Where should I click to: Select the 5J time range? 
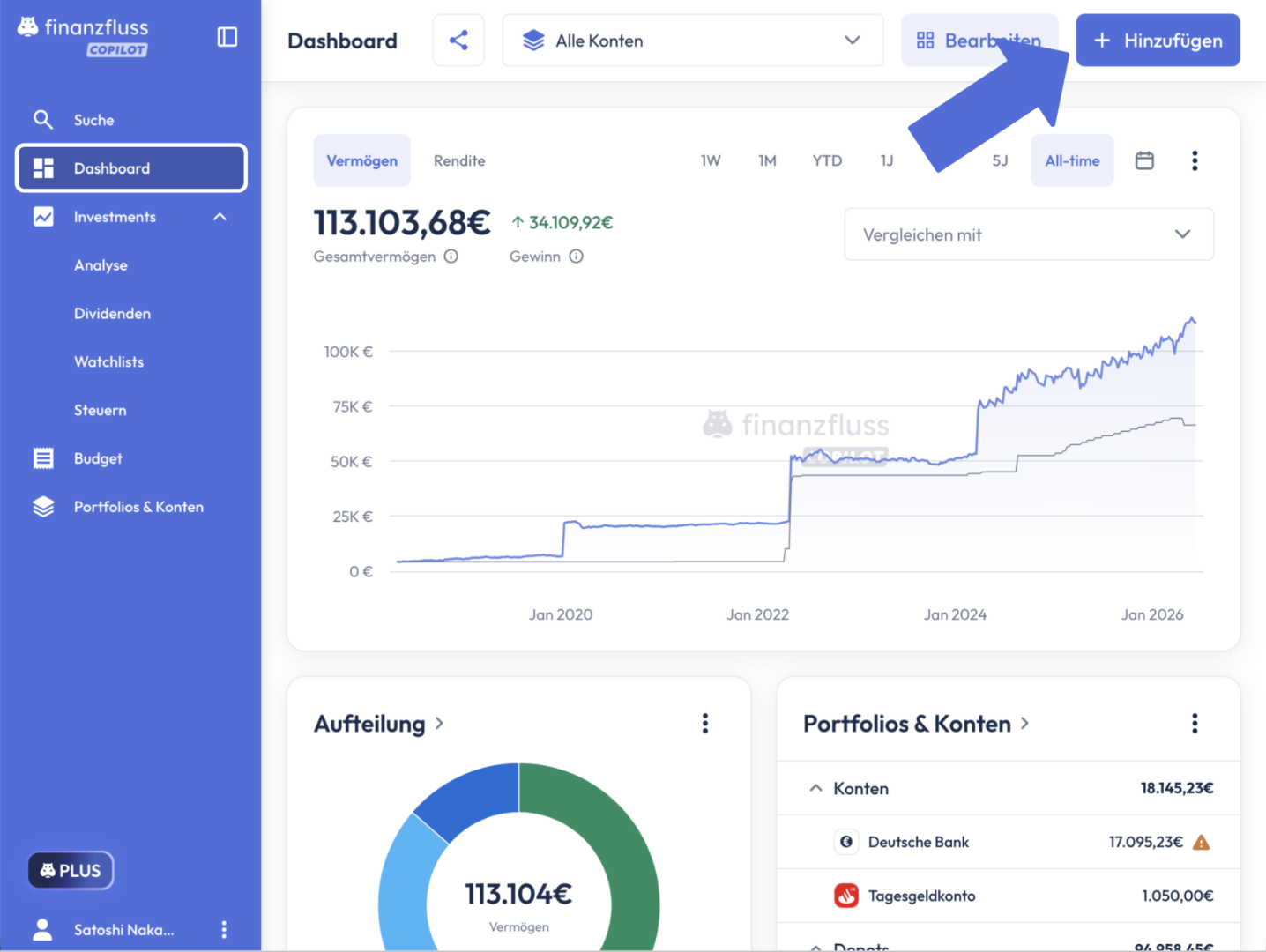coord(1000,160)
